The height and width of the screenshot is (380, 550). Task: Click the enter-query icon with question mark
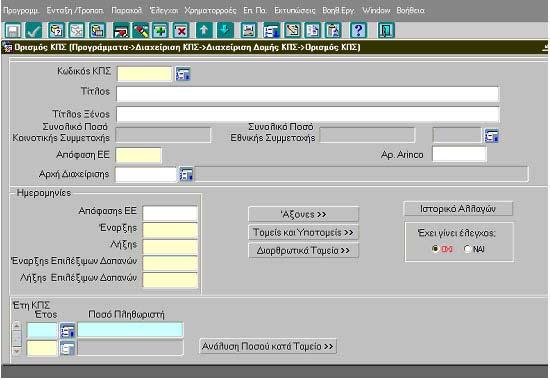pyautogui.click(x=56, y=31)
